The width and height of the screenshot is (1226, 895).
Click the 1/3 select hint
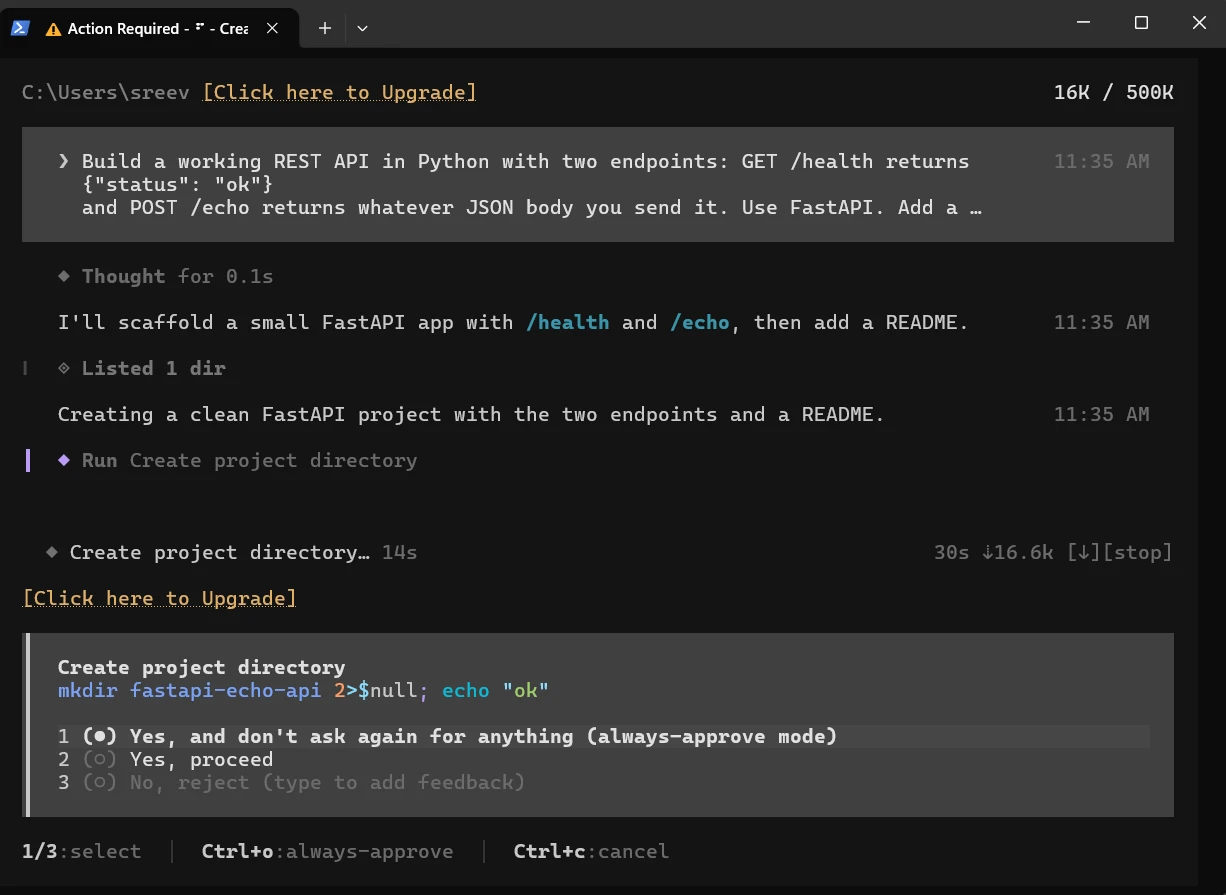tap(81, 851)
